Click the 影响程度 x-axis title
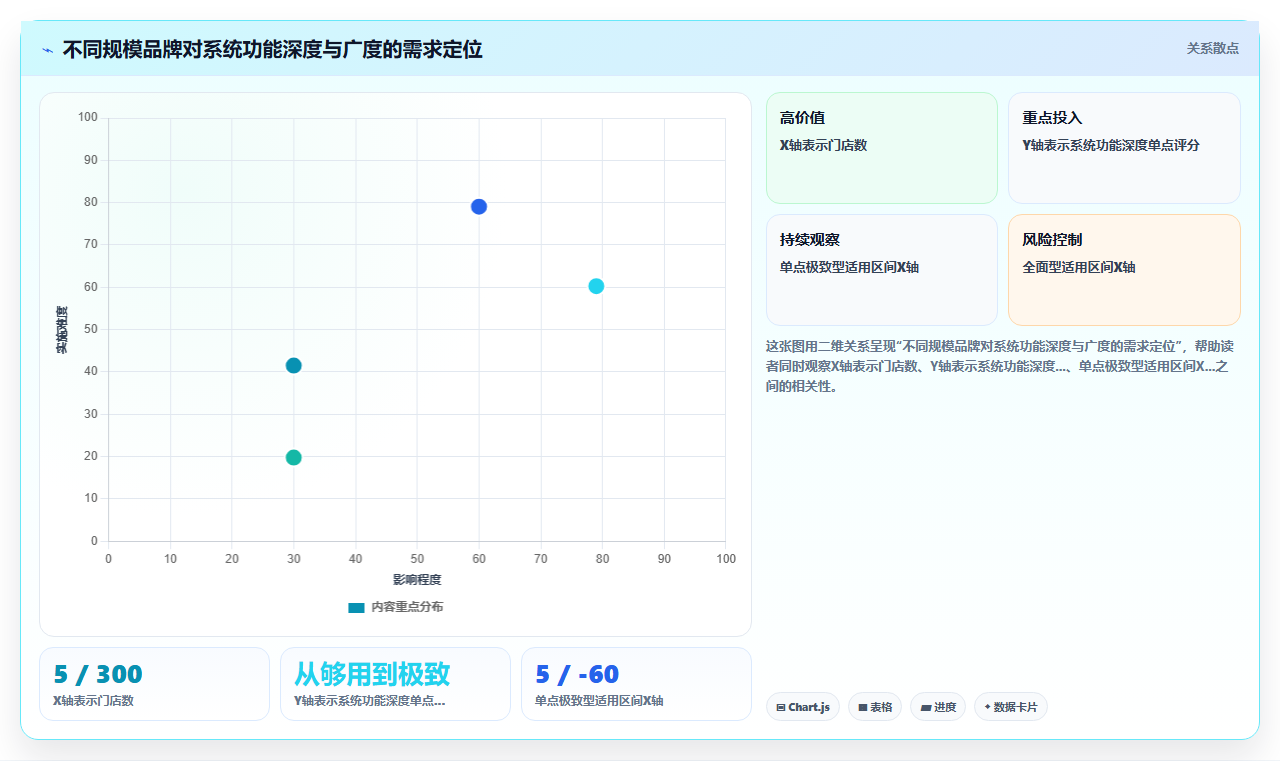 [x=417, y=580]
